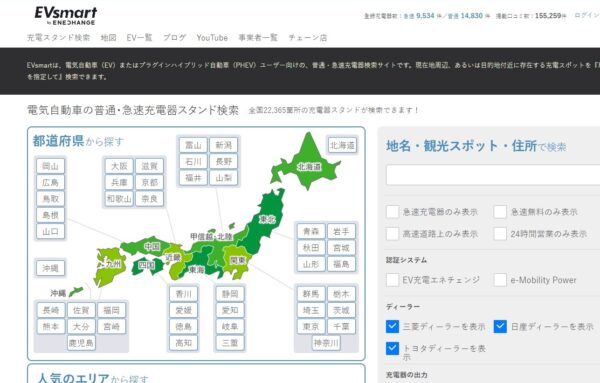The height and width of the screenshot is (383, 600).
Task: Click the 大分 prefecture button
Action: (81, 326)
